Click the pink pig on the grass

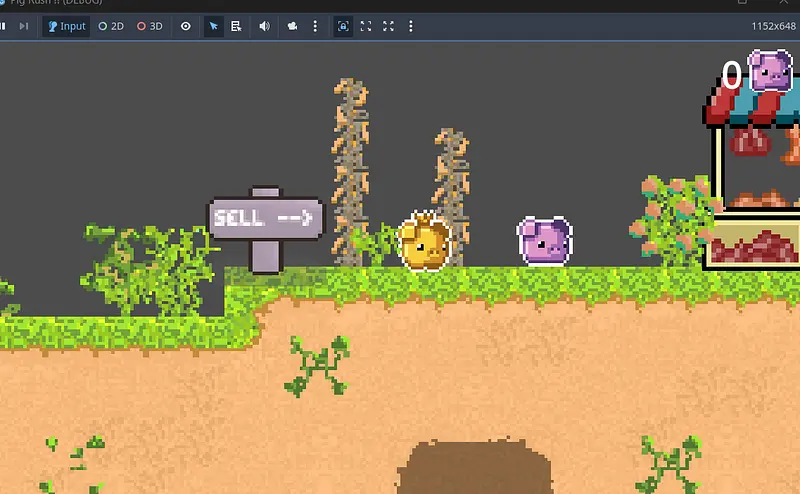pos(545,242)
